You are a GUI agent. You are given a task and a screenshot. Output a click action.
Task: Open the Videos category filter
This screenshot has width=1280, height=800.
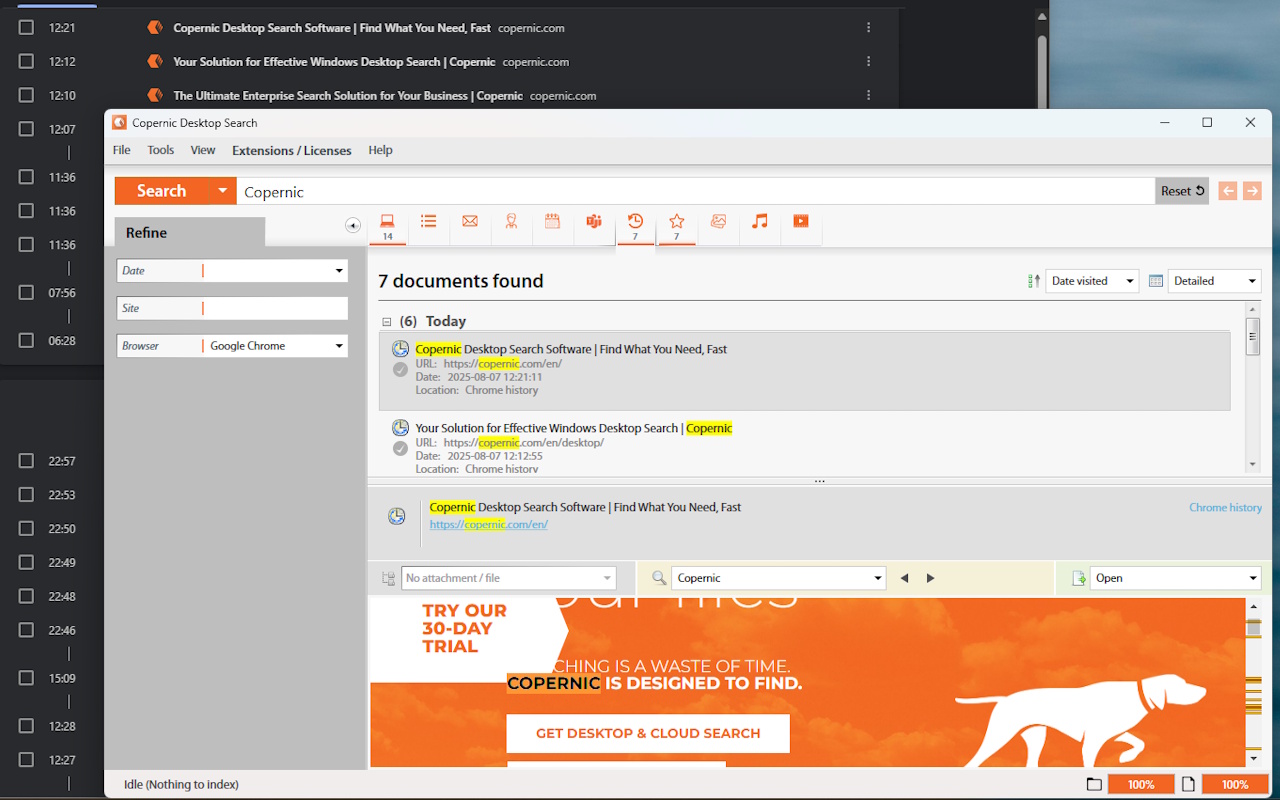tap(800, 222)
